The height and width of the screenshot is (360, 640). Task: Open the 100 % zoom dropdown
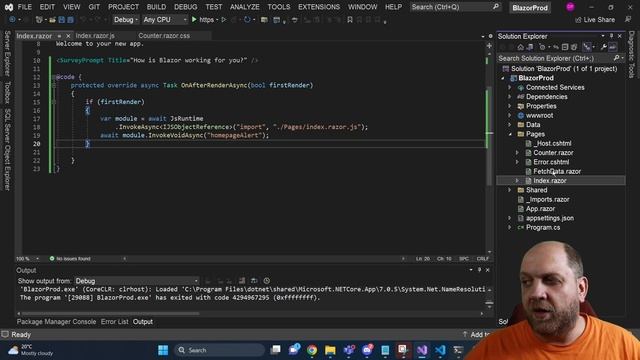pyautogui.click(x=28, y=259)
